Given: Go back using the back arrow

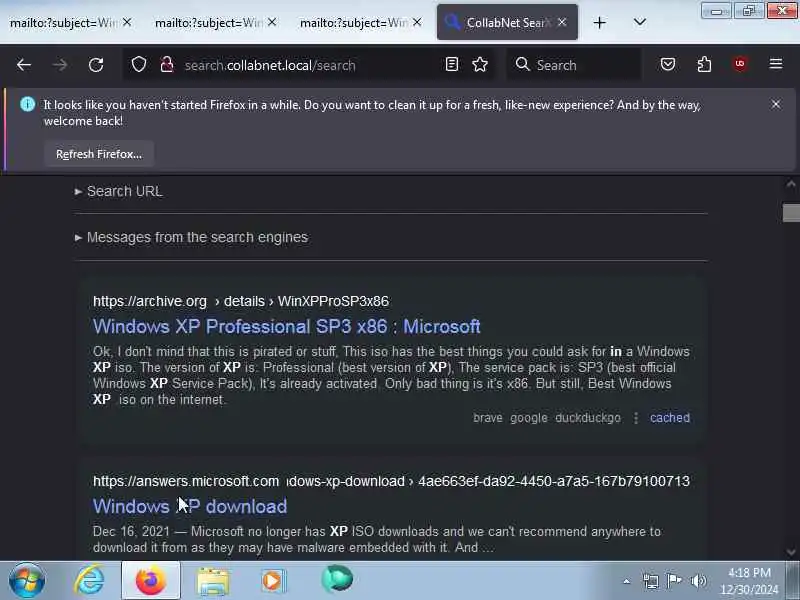Looking at the screenshot, I should pyautogui.click(x=23, y=65).
